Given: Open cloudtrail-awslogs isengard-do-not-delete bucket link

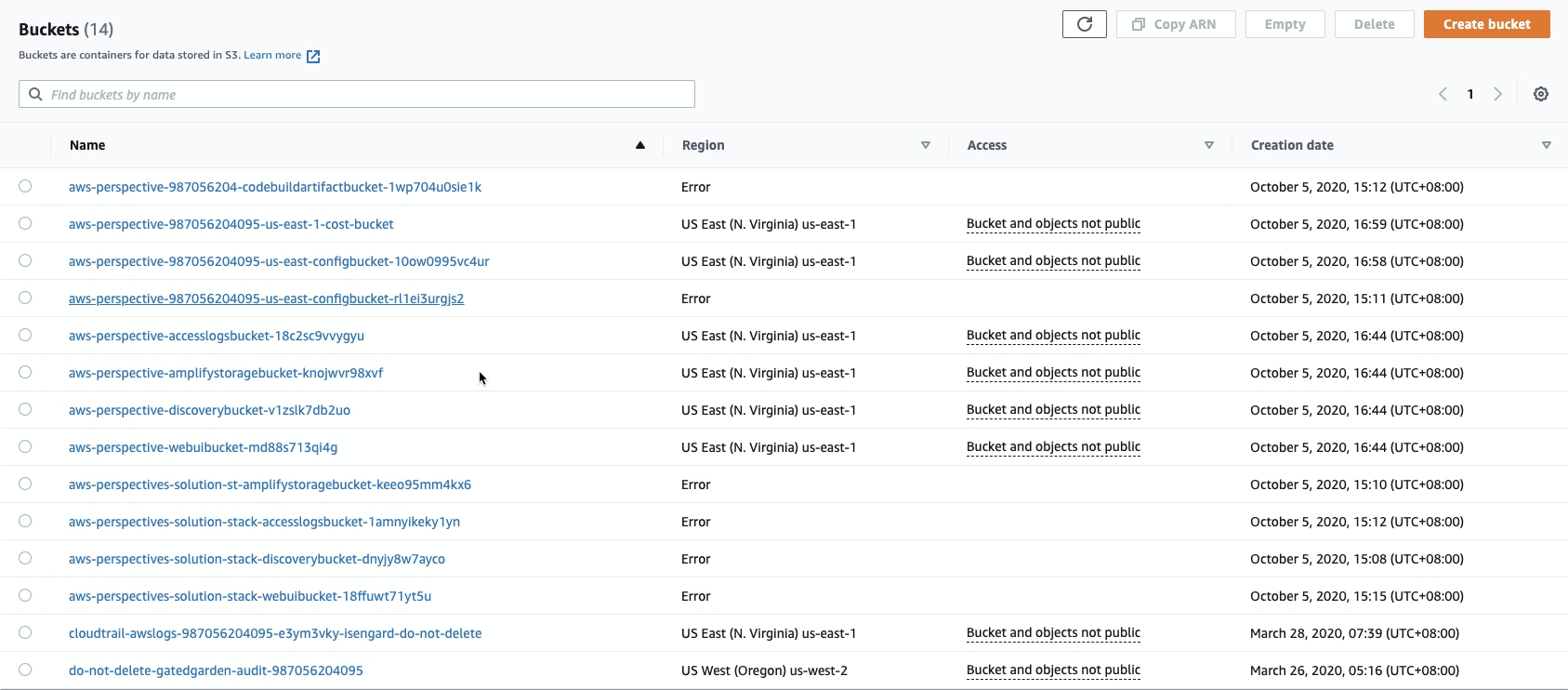Looking at the screenshot, I should click(275, 633).
